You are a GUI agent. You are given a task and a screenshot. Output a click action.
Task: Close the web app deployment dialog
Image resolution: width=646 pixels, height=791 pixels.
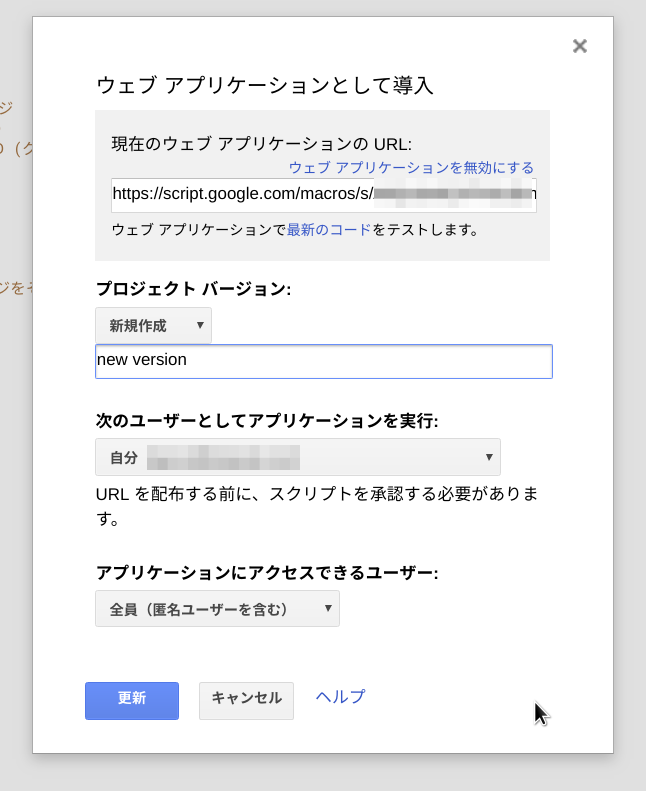point(579,46)
